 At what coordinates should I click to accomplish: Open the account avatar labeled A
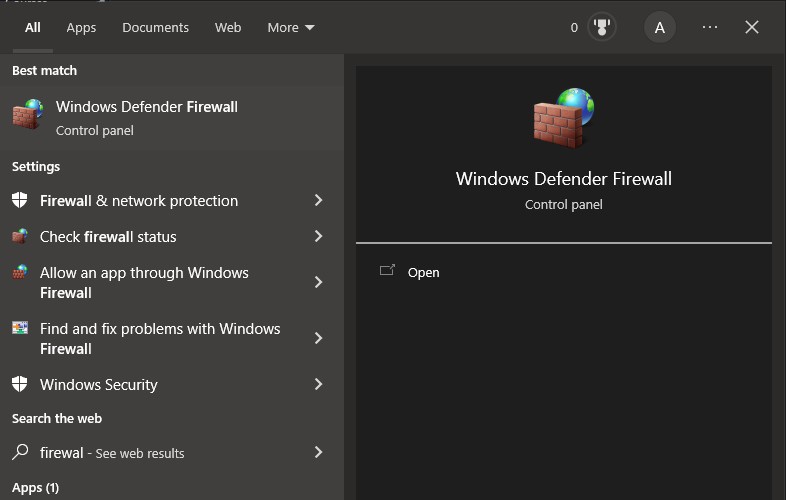click(x=660, y=27)
